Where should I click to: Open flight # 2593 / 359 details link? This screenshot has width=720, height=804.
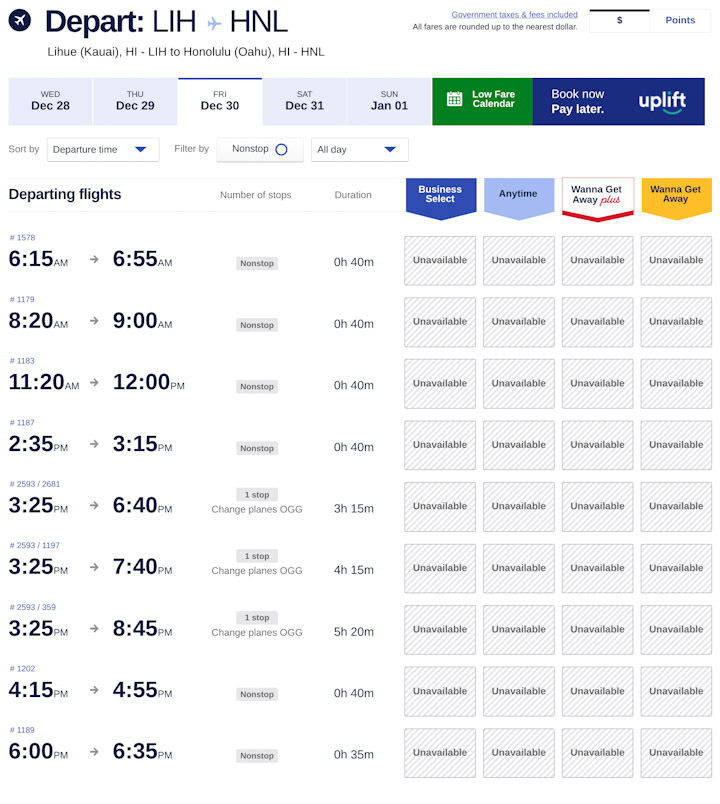(x=33, y=607)
